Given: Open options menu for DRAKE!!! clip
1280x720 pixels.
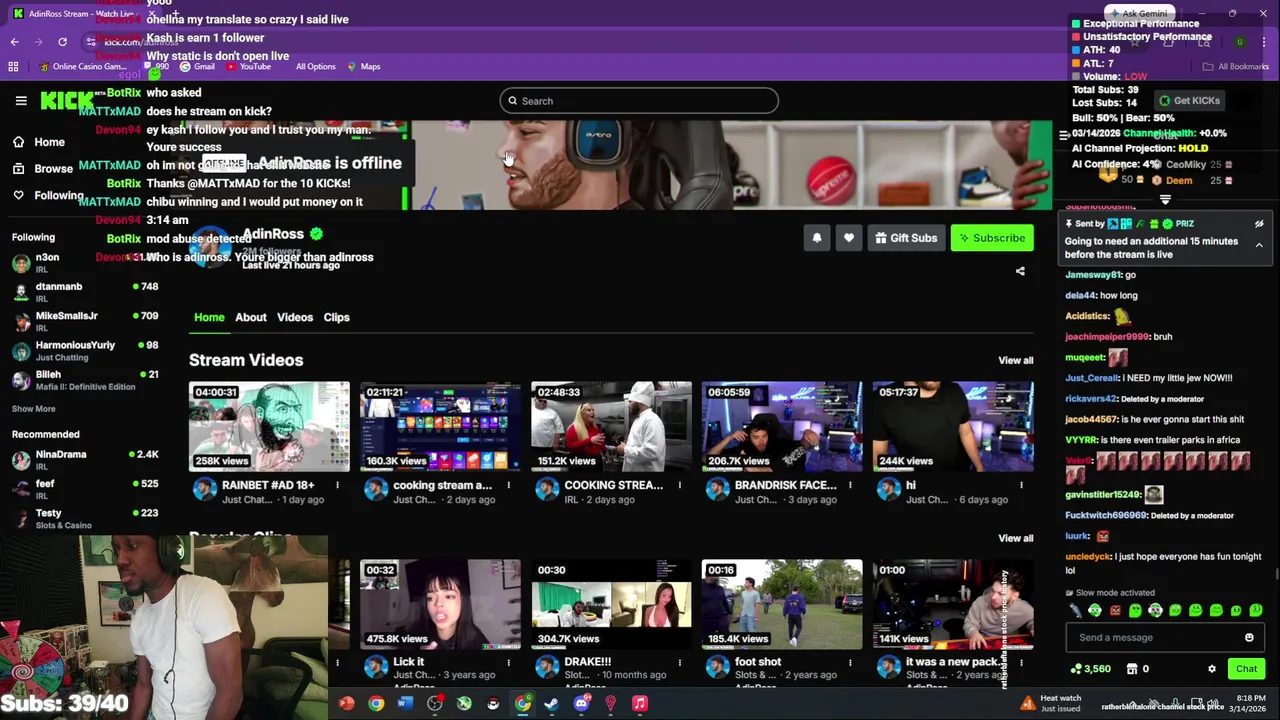Looking at the screenshot, I should pyautogui.click(x=679, y=663).
